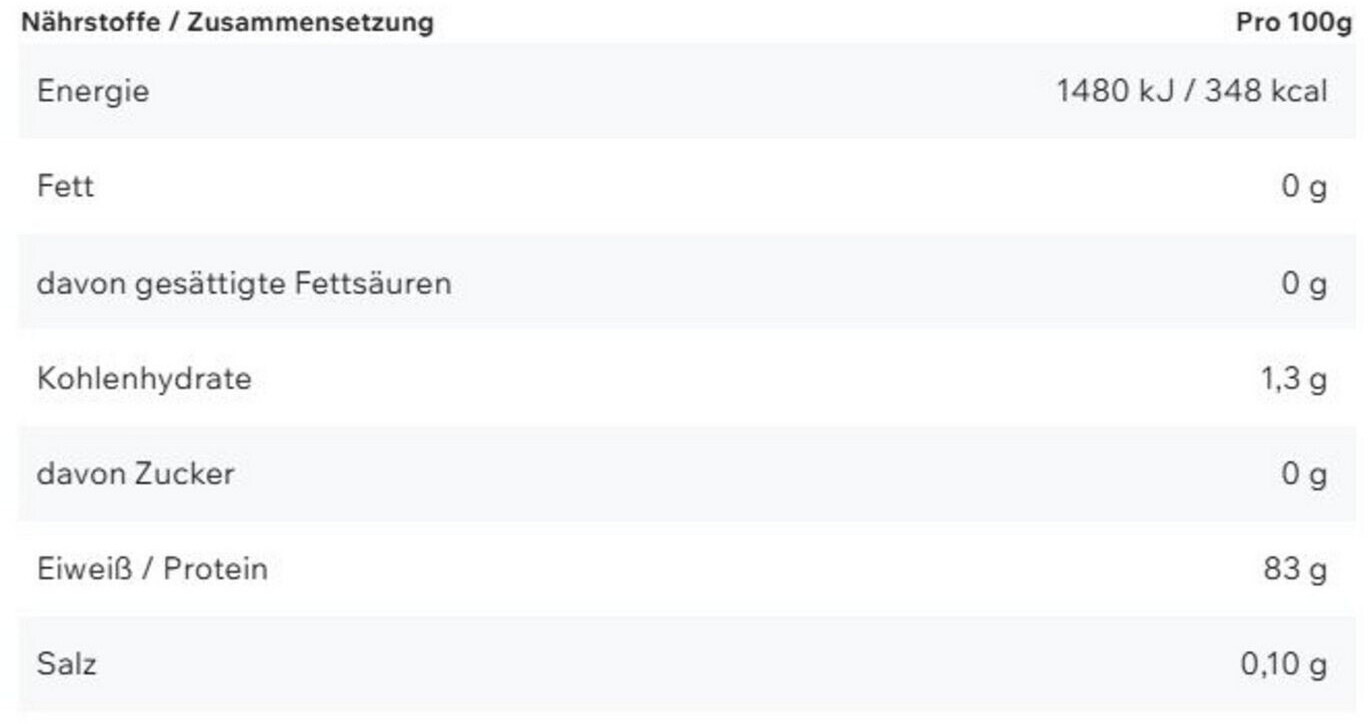
Task: Click the 0 g value for Fett
Action: click(1304, 186)
